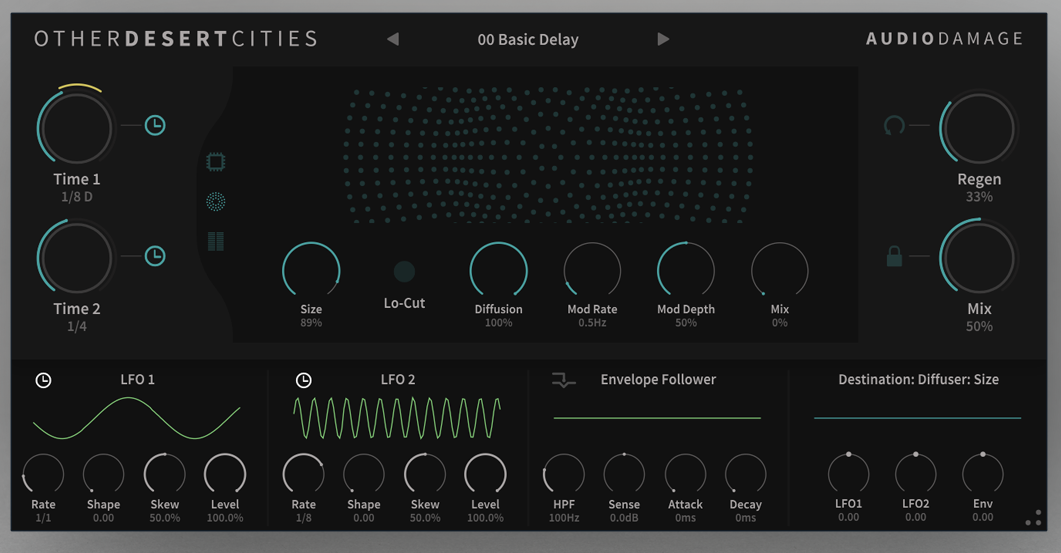
Task: Click the Mod Rate value 0.5Hz
Action: (592, 323)
